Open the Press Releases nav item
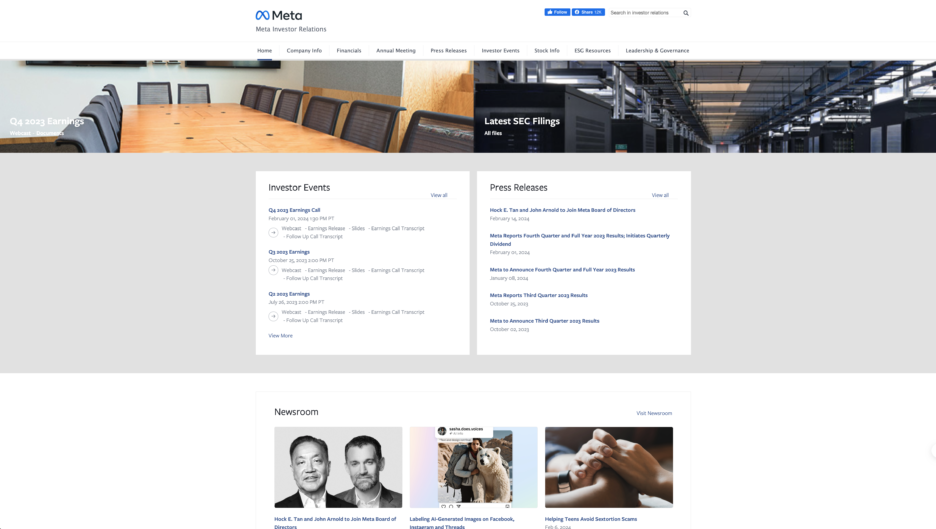 tap(448, 51)
